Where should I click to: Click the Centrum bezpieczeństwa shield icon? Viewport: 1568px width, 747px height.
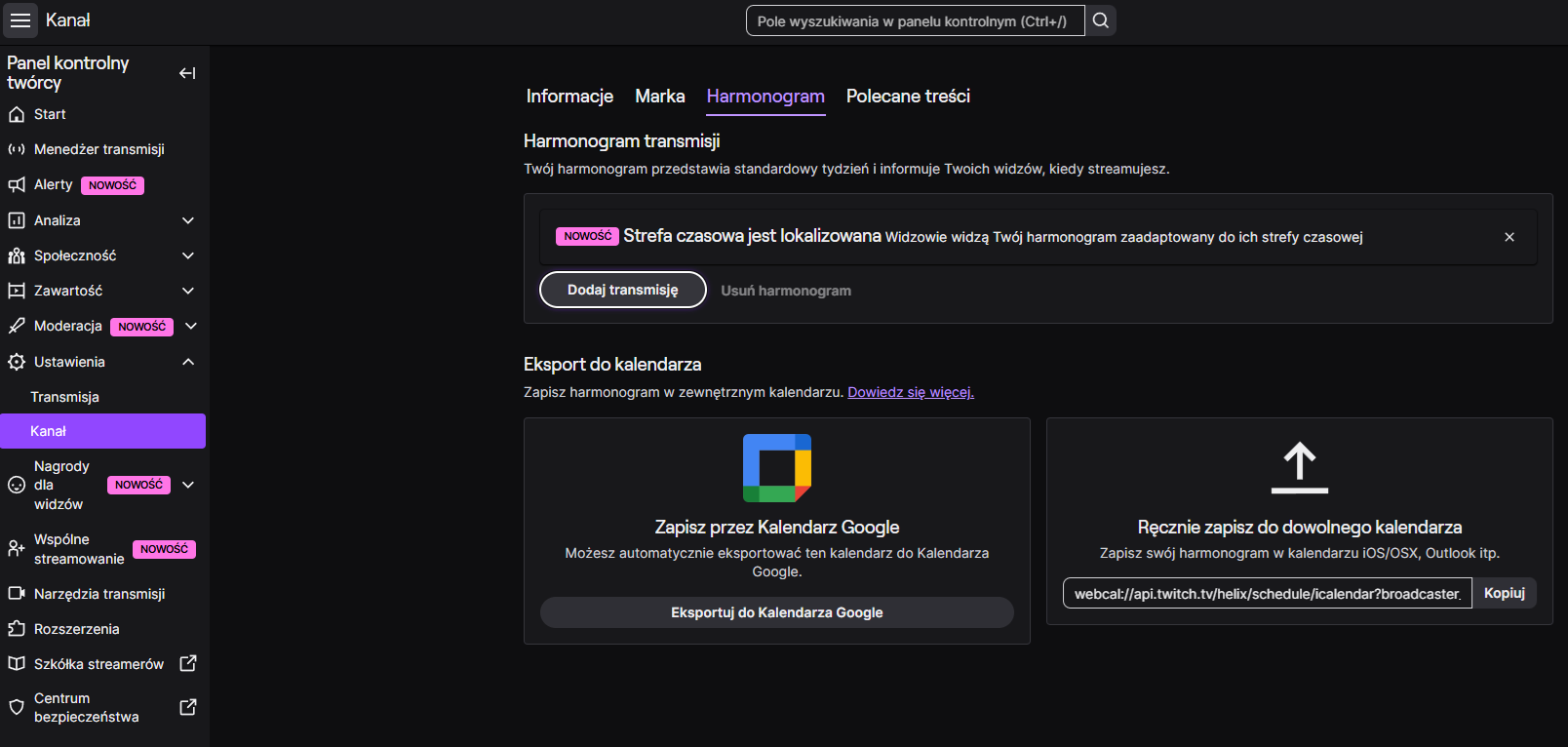click(x=17, y=707)
